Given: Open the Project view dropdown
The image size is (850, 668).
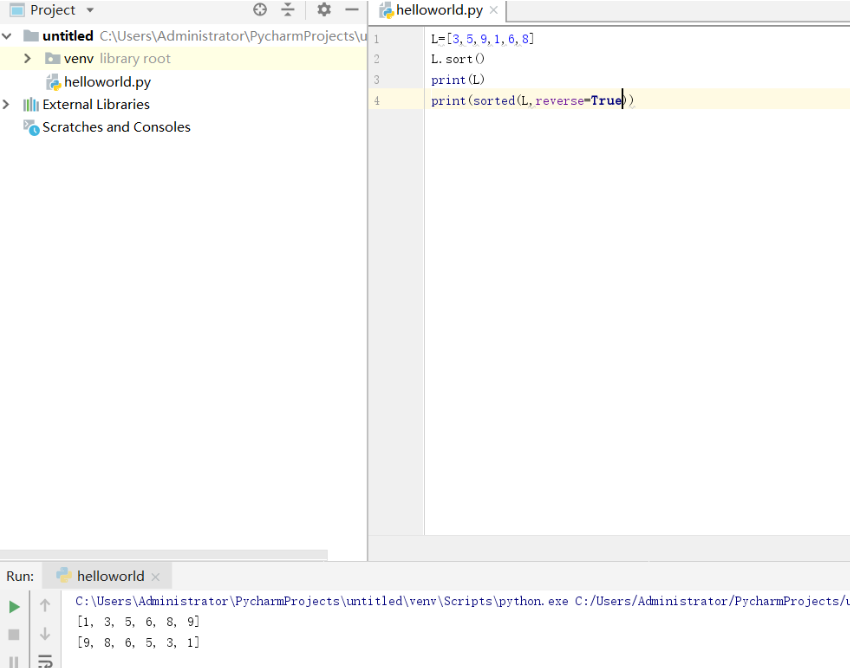Looking at the screenshot, I should [x=90, y=10].
